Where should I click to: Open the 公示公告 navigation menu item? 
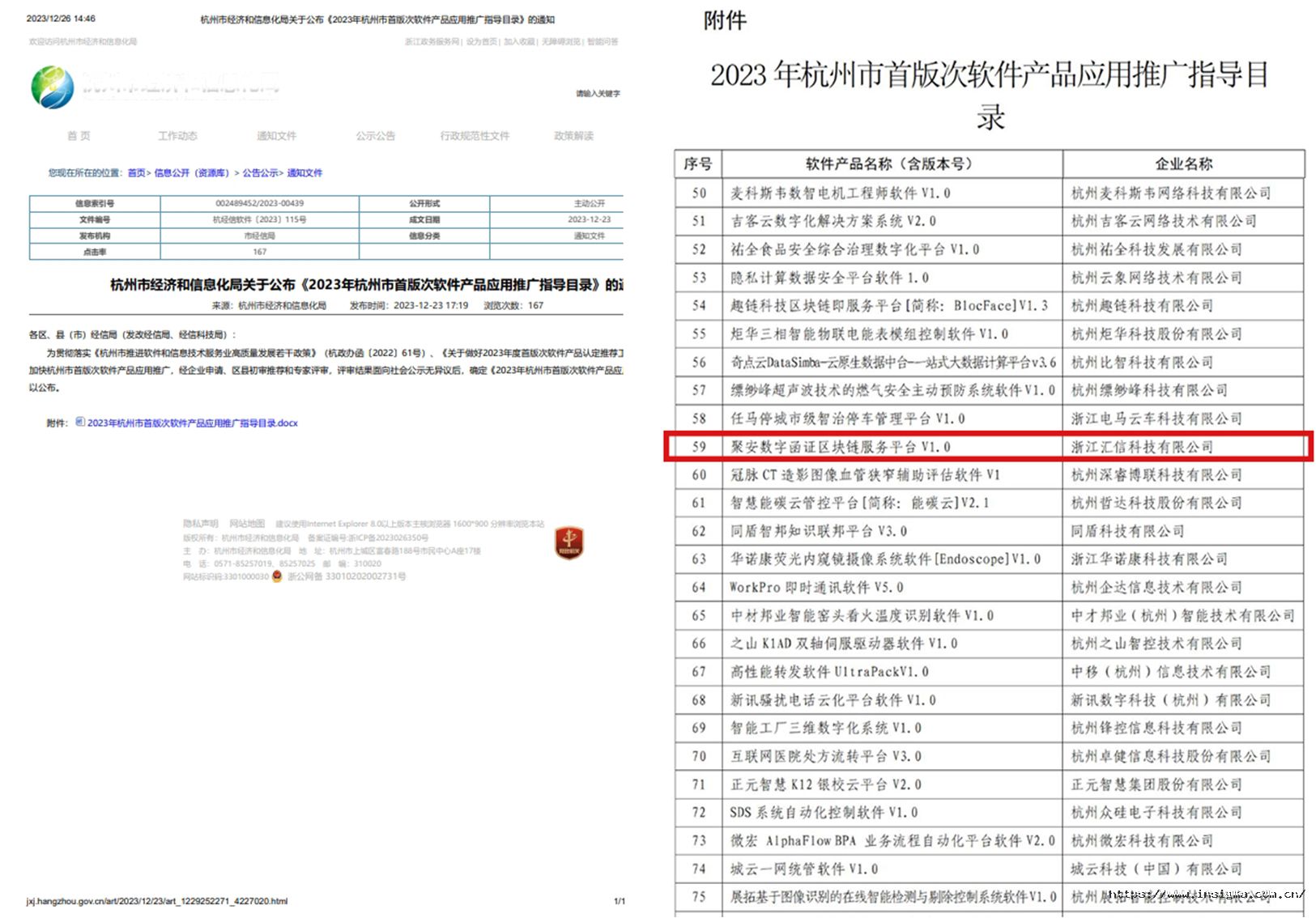(376, 136)
